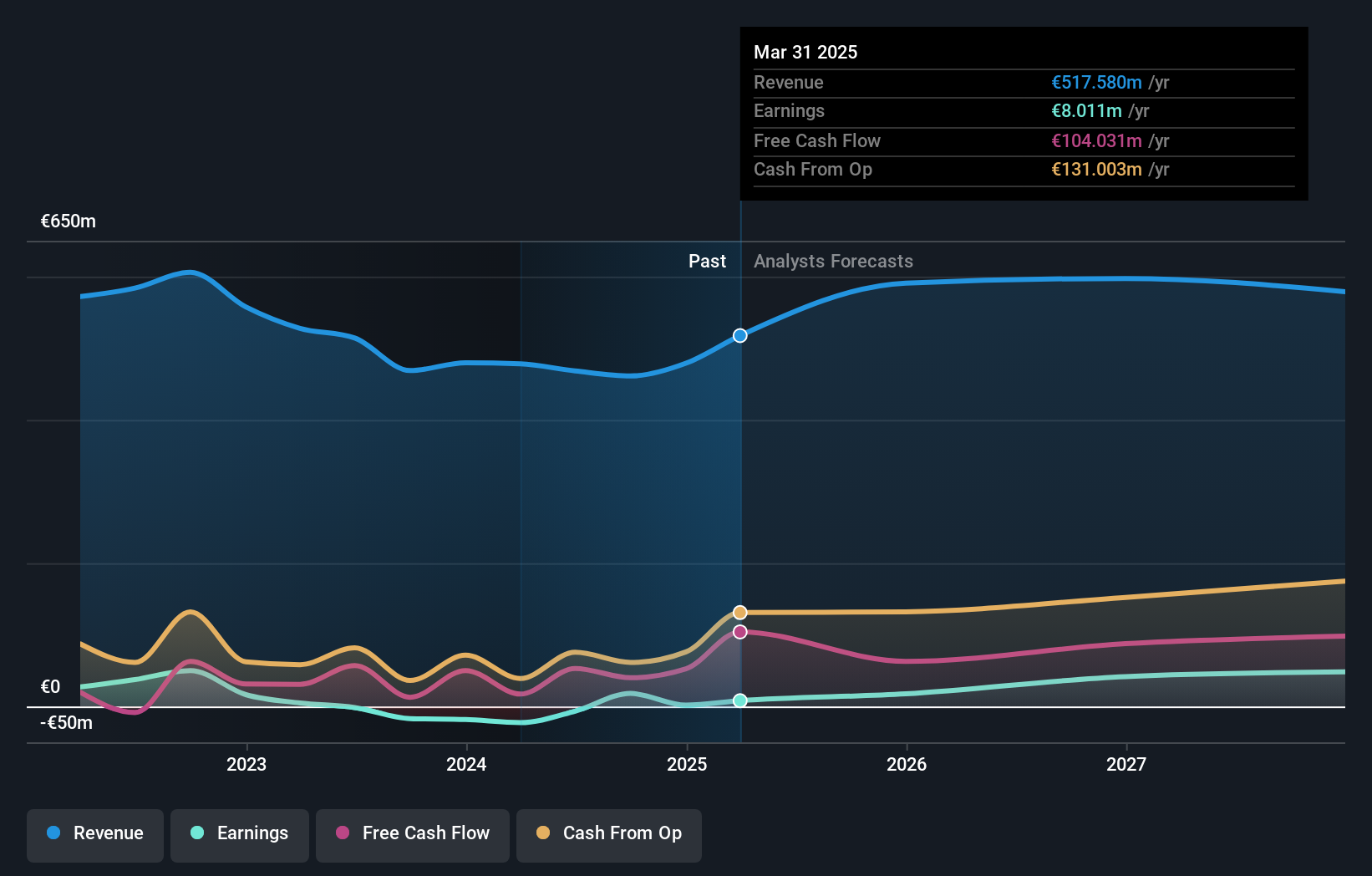Click the €8.011m earnings value in tooltip
The width and height of the screenshot is (1372, 876).
pyautogui.click(x=1086, y=110)
